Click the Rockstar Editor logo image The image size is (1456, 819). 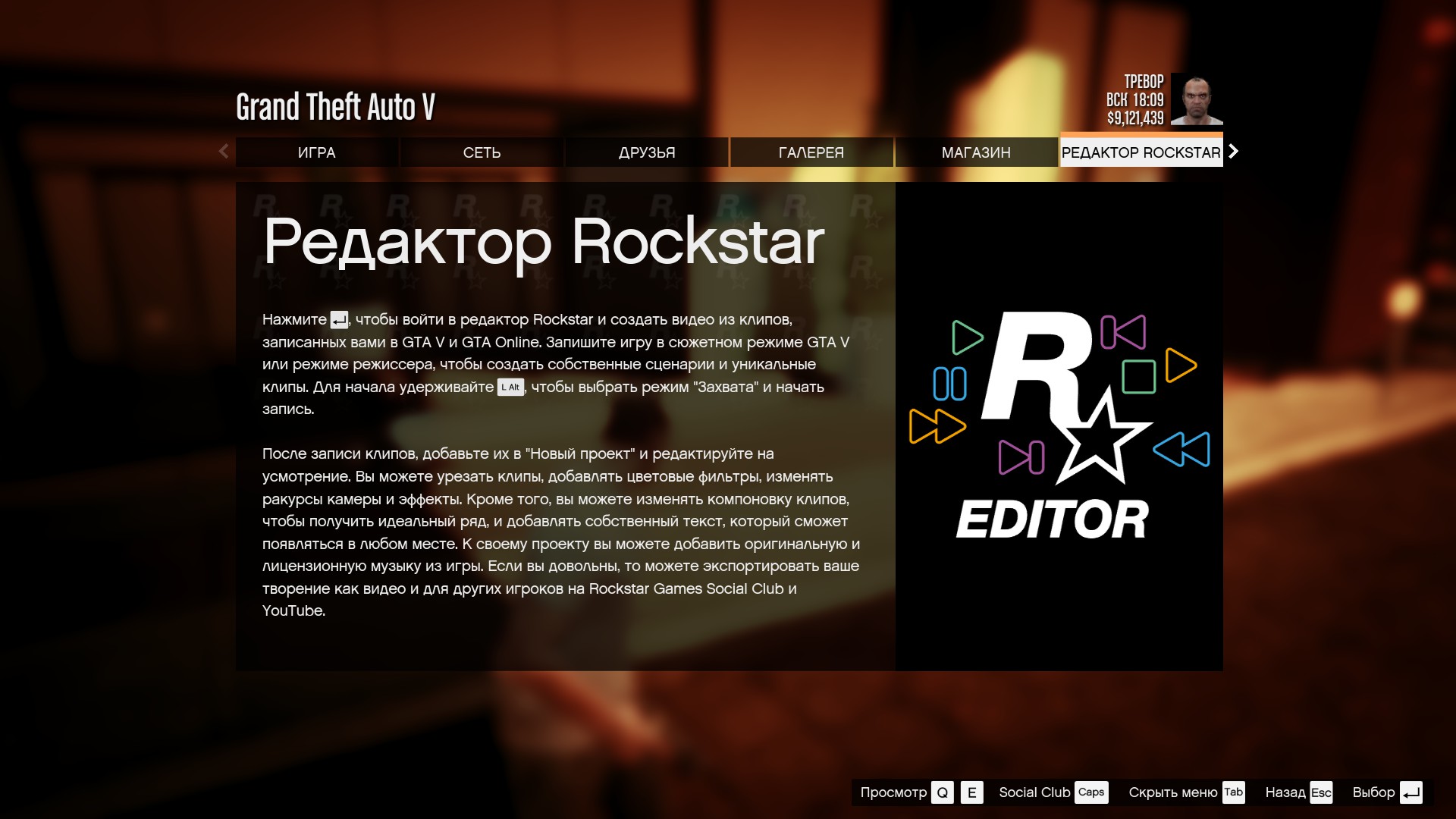point(1059,425)
